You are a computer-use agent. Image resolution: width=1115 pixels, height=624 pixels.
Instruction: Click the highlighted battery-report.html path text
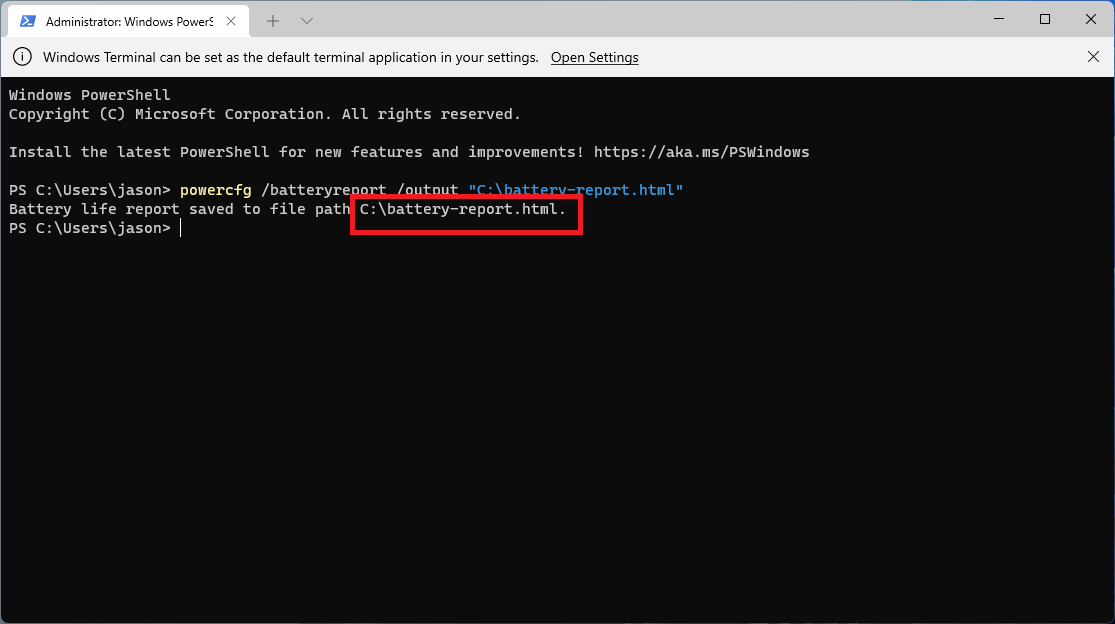pos(465,209)
